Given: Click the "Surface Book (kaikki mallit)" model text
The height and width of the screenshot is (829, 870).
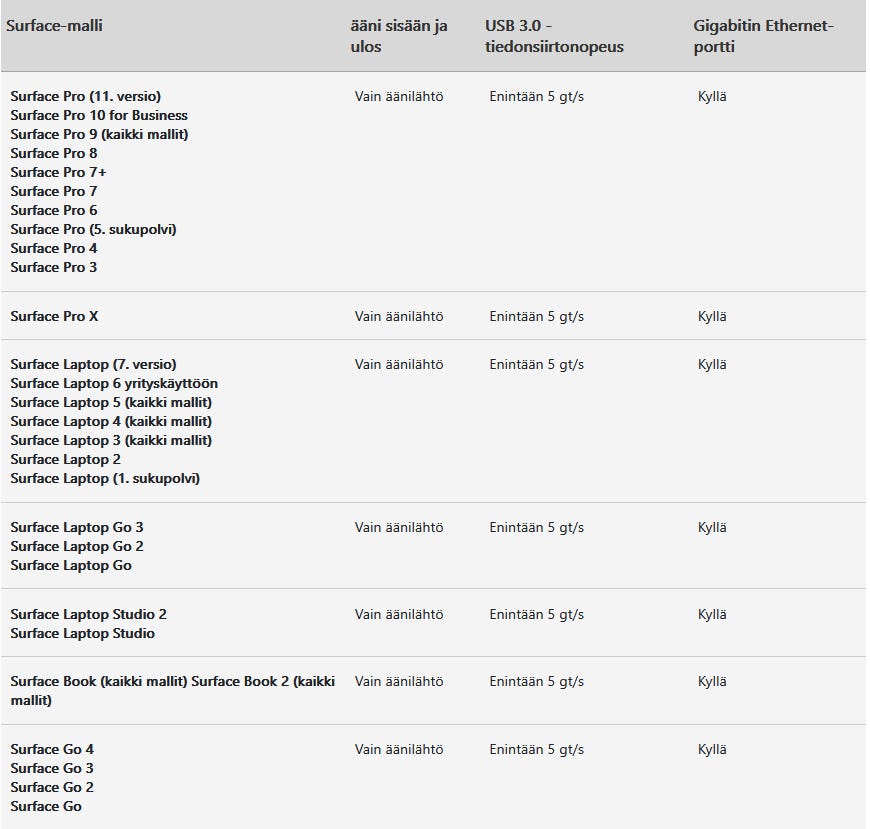Looking at the screenshot, I should pos(99,681).
